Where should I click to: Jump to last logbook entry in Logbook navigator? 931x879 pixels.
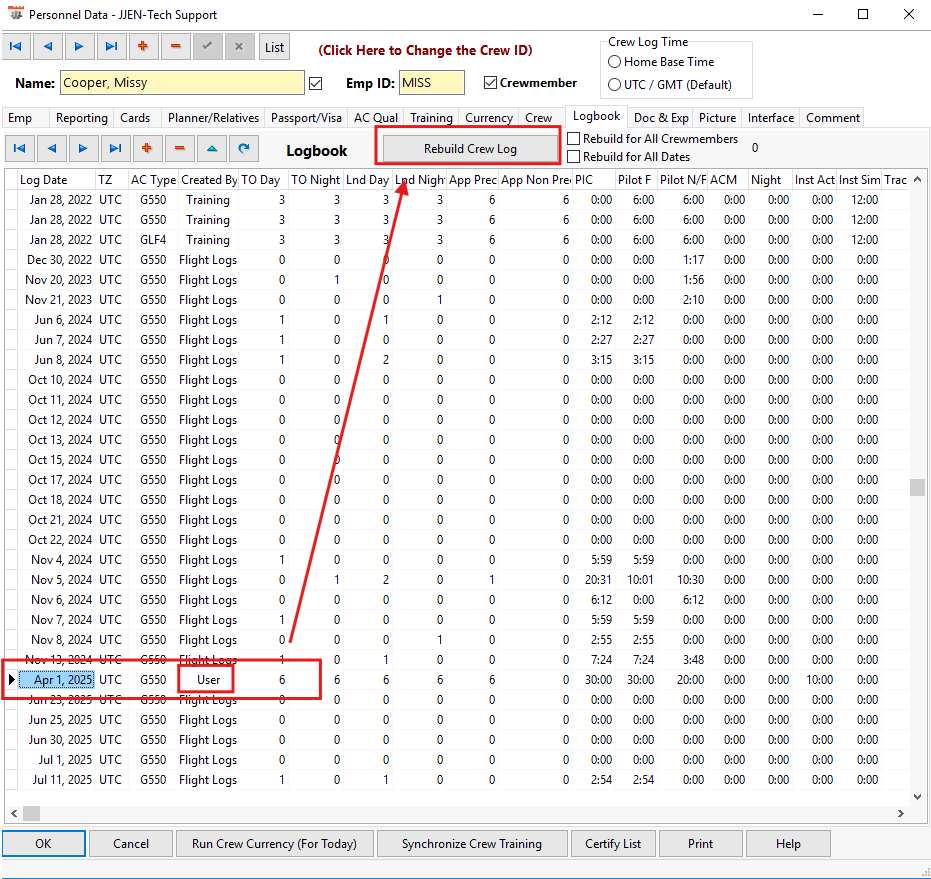tap(115, 148)
